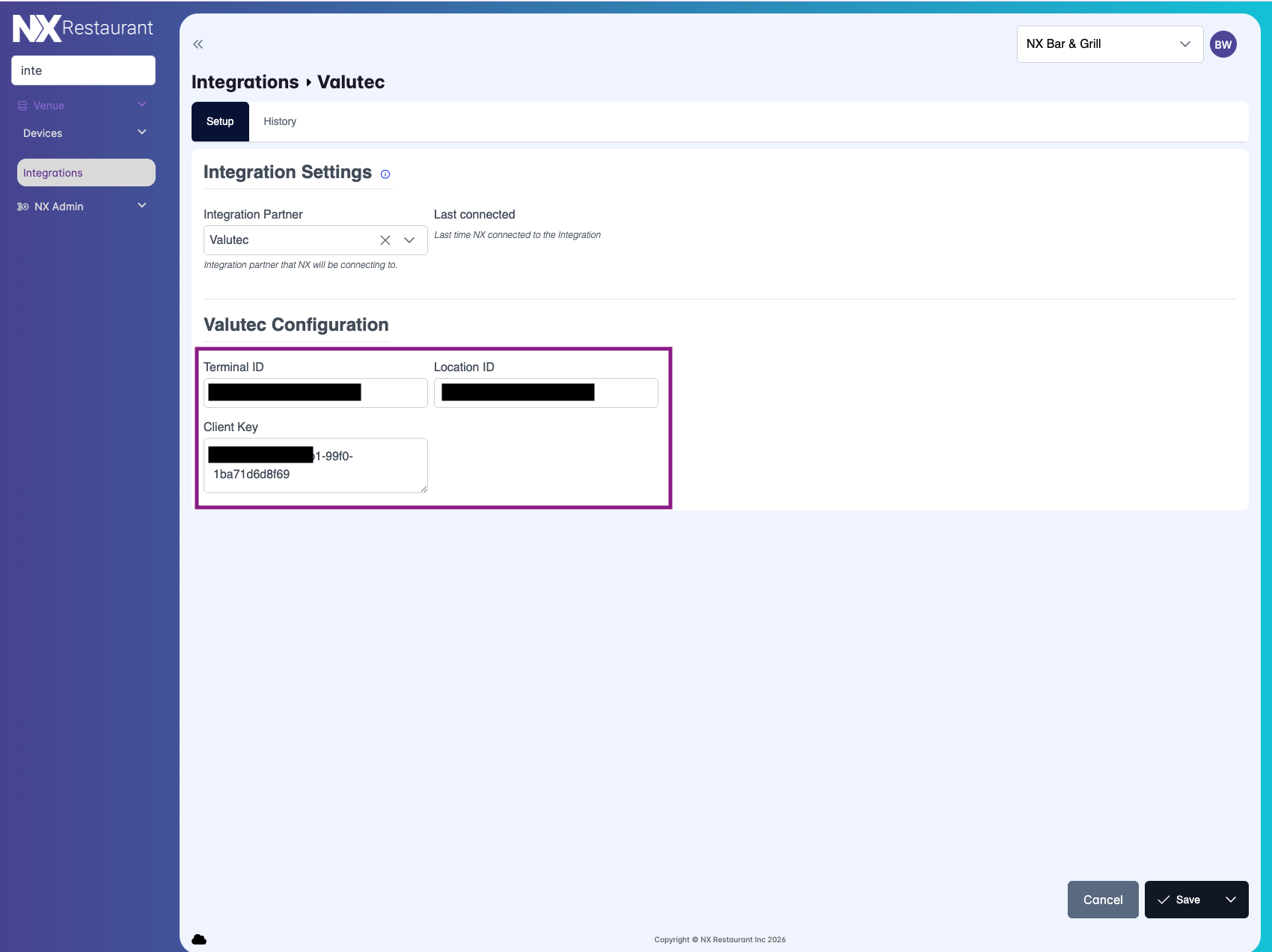The width and height of the screenshot is (1272, 952).
Task: Click the NX Restaurant logo
Action: click(x=82, y=28)
